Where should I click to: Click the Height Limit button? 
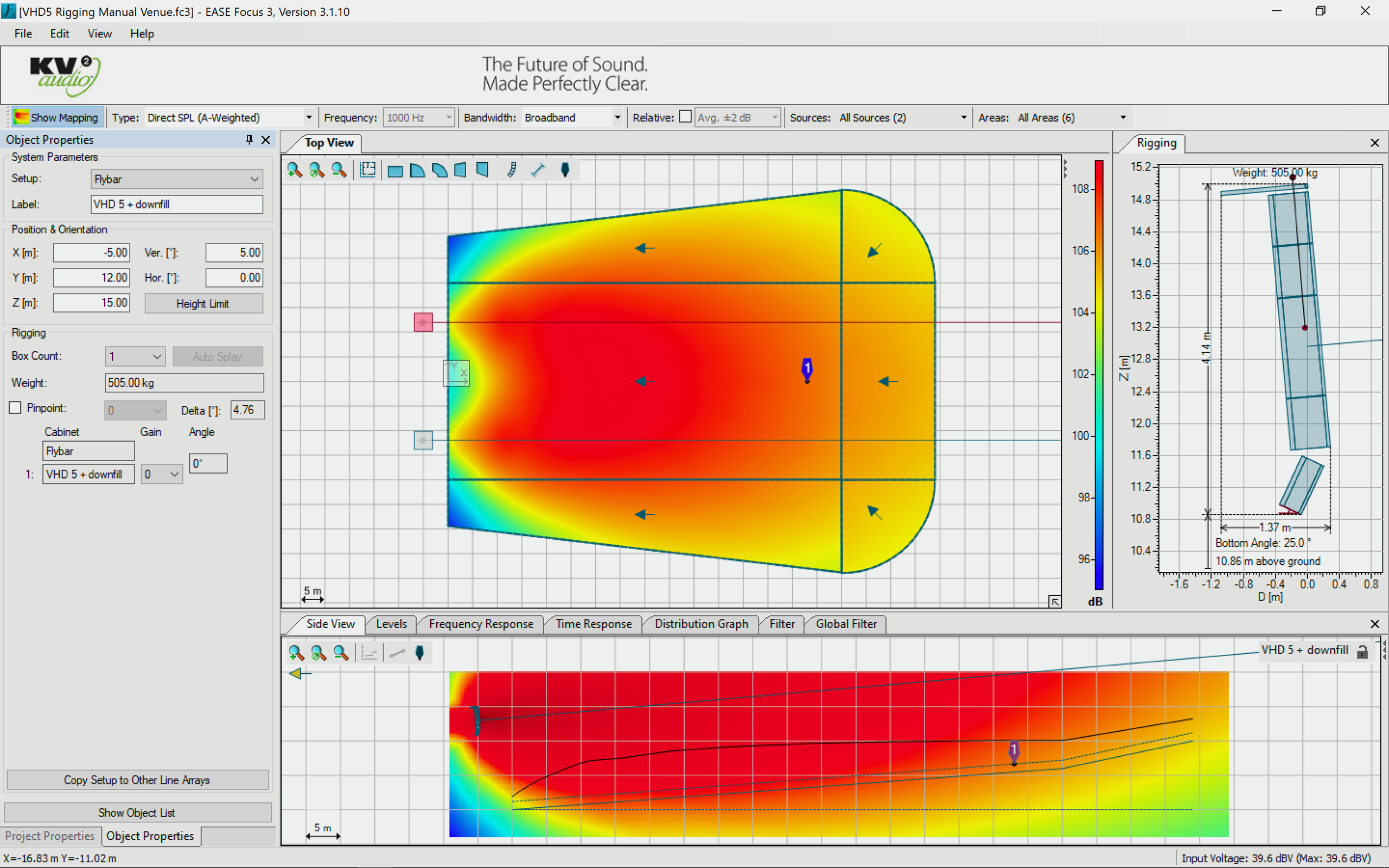(204, 304)
